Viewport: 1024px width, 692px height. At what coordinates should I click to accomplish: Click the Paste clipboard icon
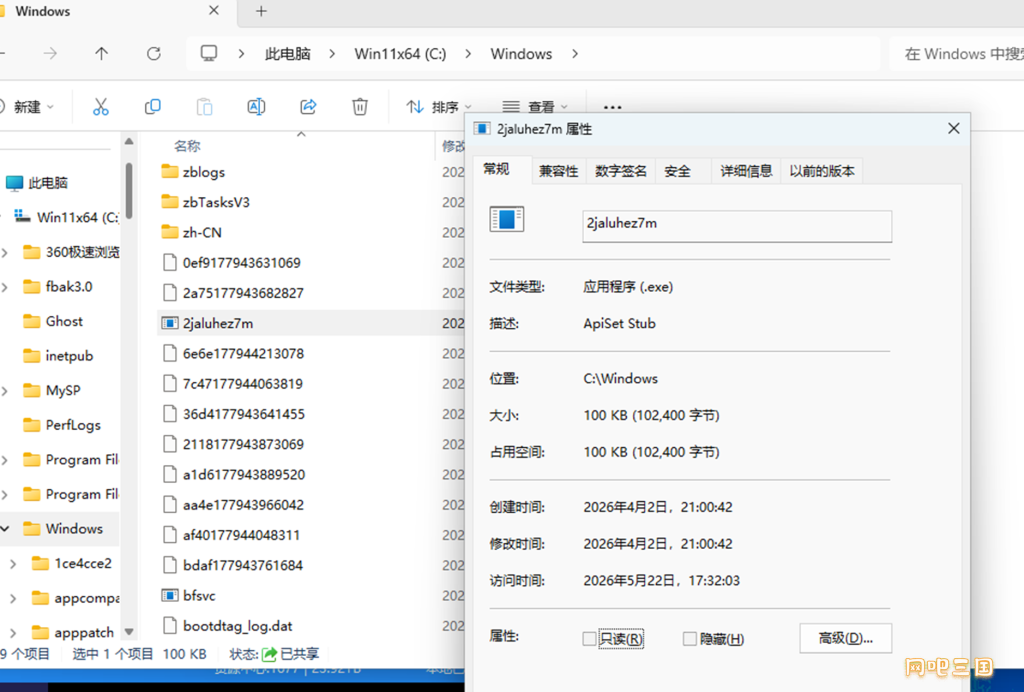(204, 106)
